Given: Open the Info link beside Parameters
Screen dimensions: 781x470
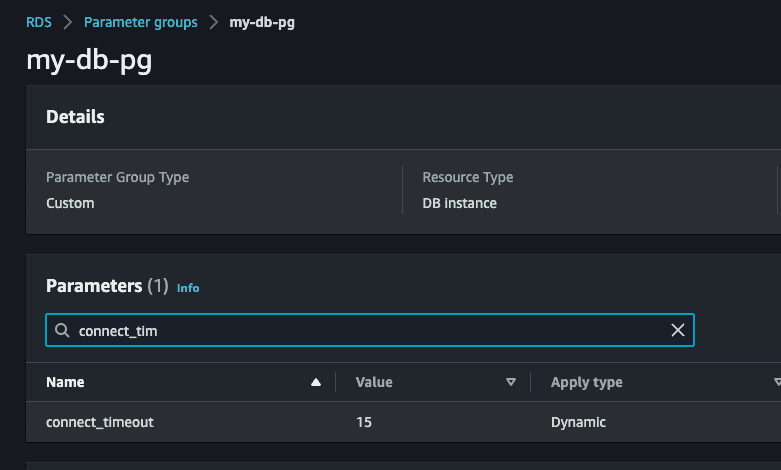Looking at the screenshot, I should (188, 288).
